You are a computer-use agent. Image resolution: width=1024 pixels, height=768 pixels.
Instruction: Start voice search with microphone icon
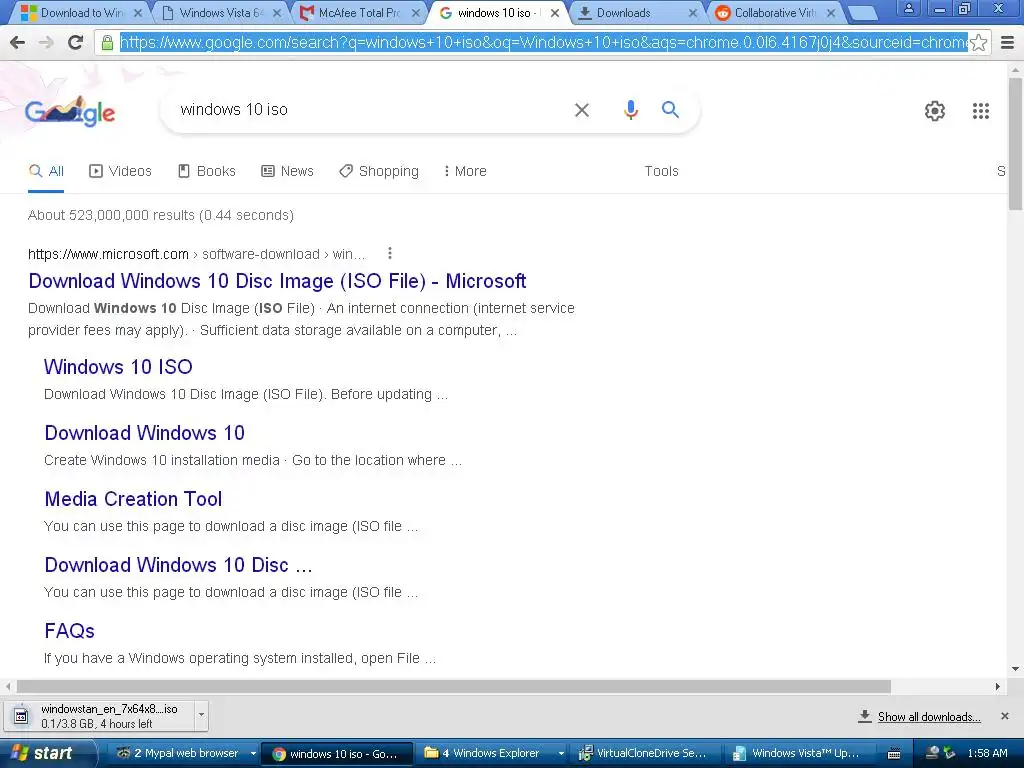click(630, 110)
